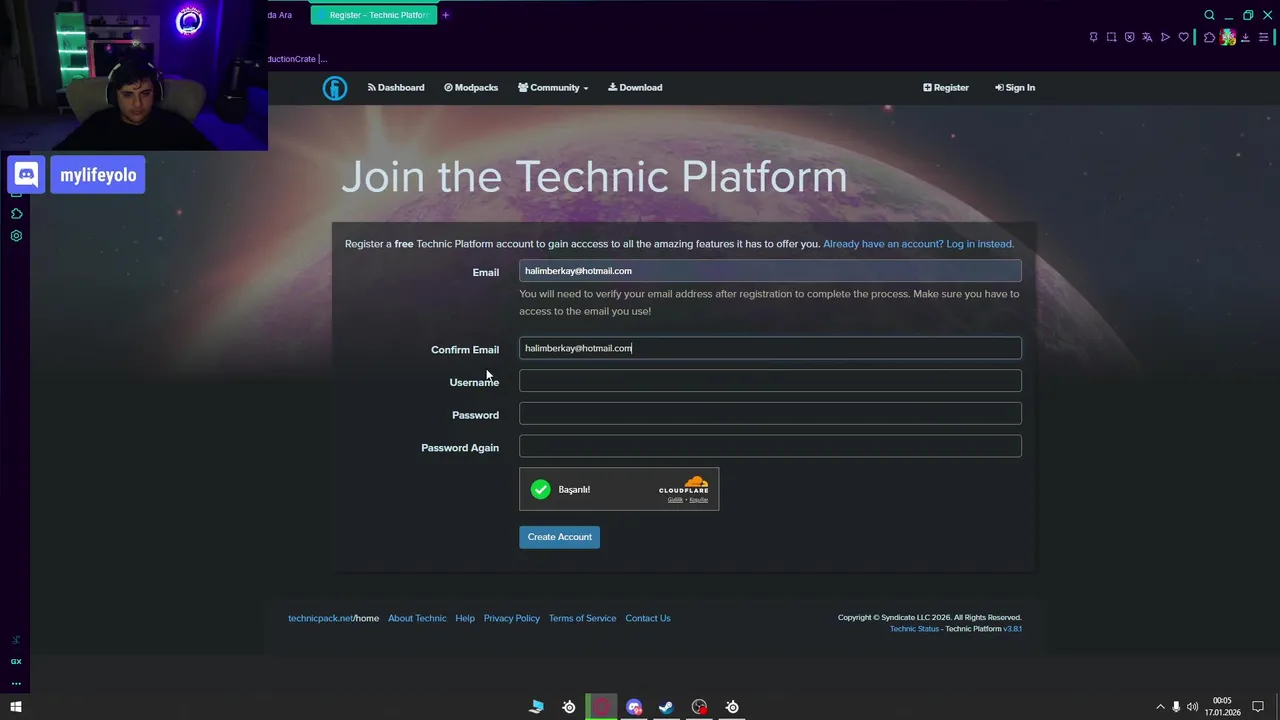Open the About Technic footer link
This screenshot has width=1280, height=720.
[417, 618]
